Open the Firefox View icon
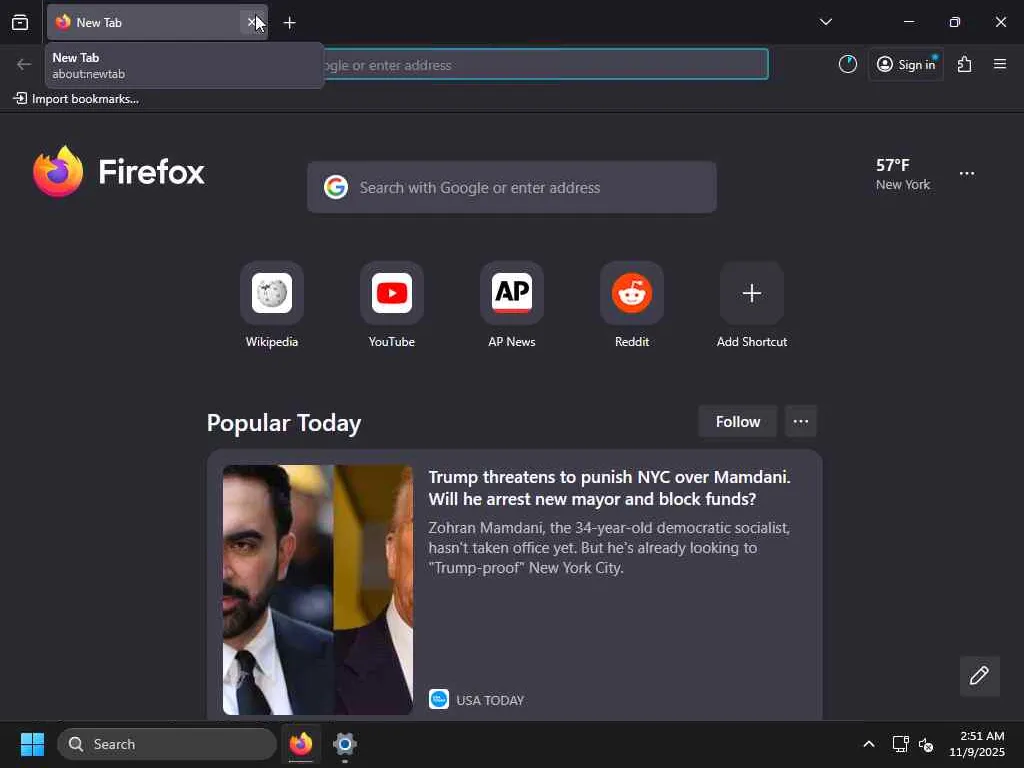1024x768 pixels. [x=20, y=23]
